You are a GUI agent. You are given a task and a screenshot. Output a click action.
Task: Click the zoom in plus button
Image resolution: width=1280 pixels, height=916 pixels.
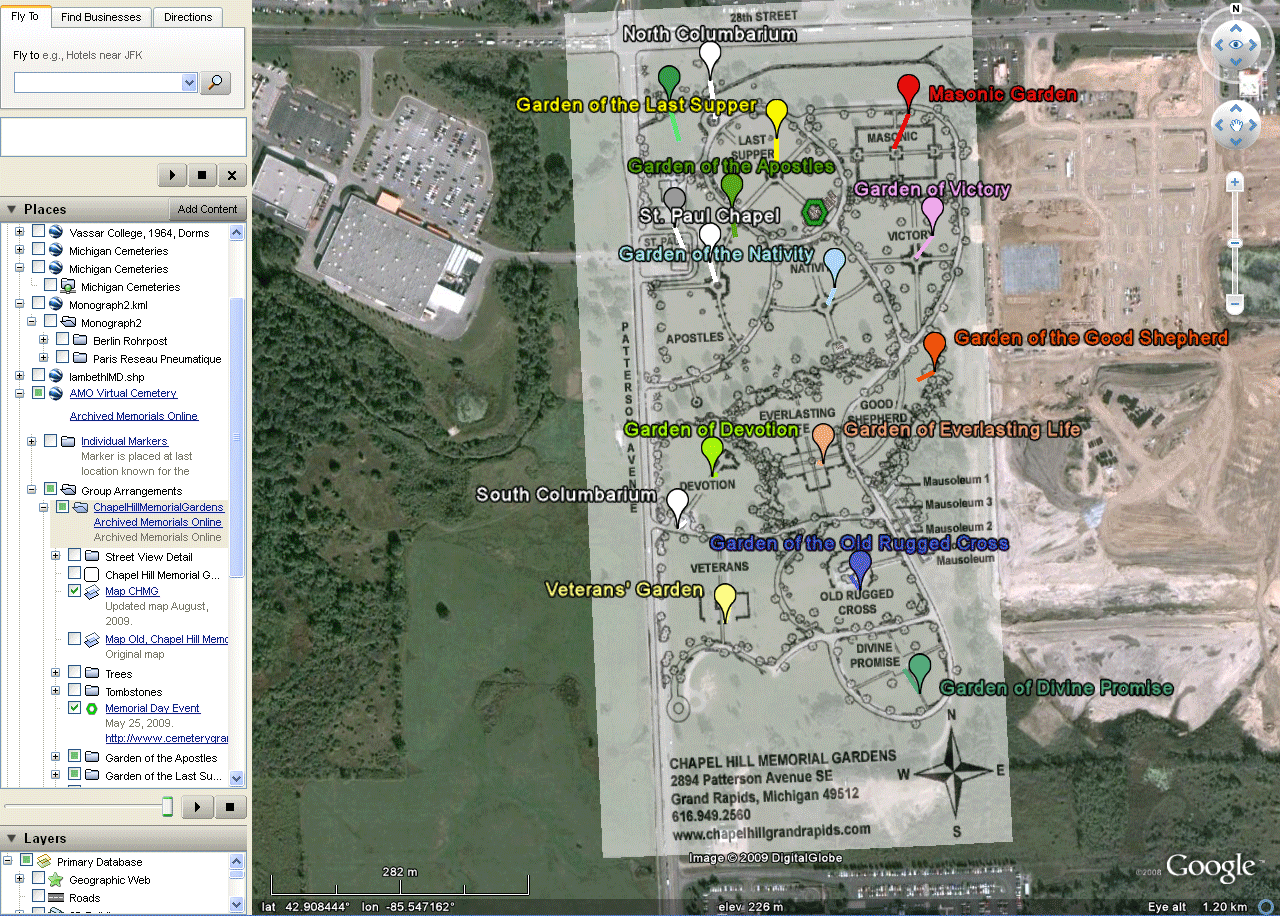pyautogui.click(x=1235, y=182)
